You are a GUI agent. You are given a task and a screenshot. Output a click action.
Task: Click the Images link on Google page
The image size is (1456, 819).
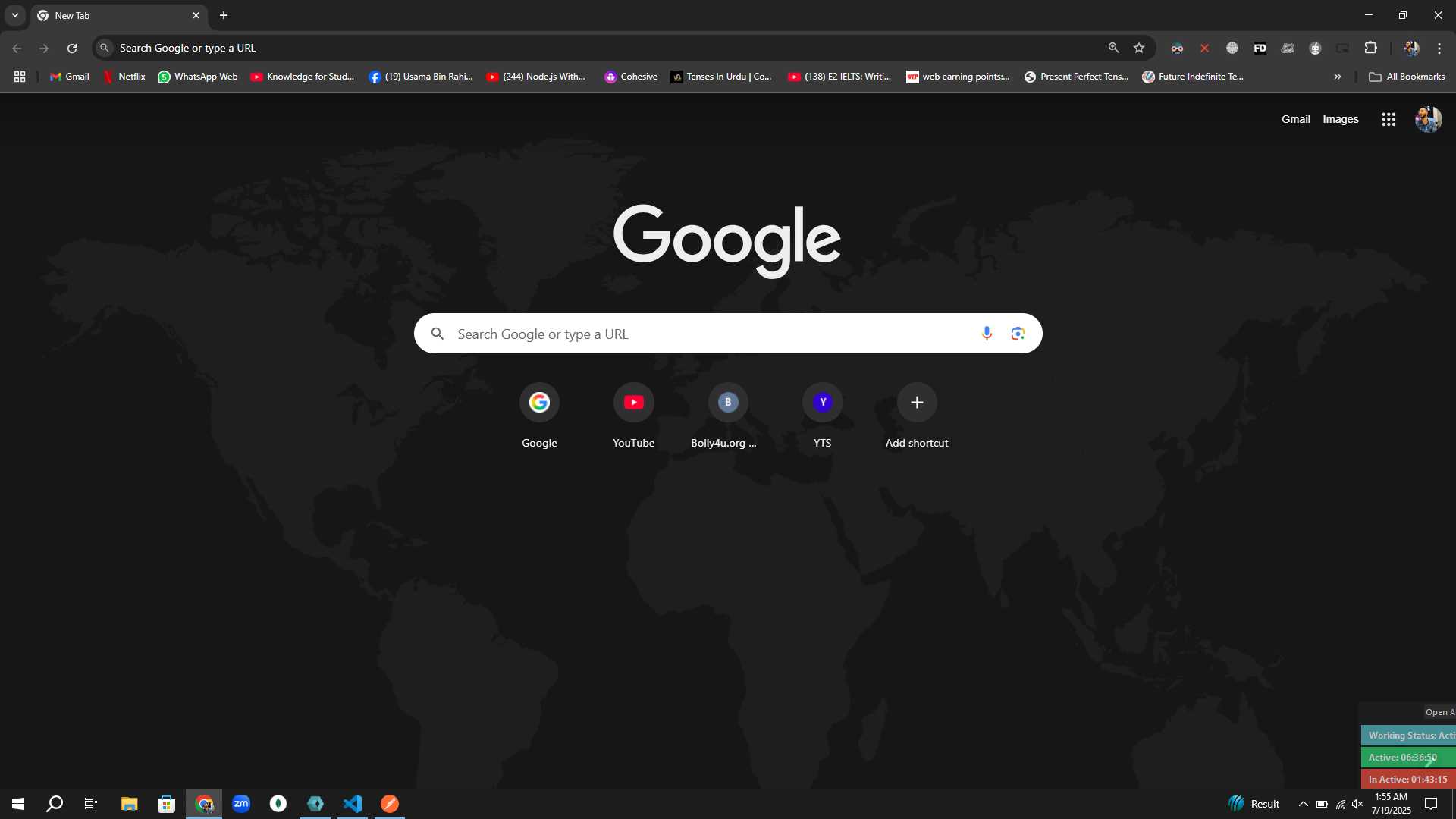[1340, 119]
